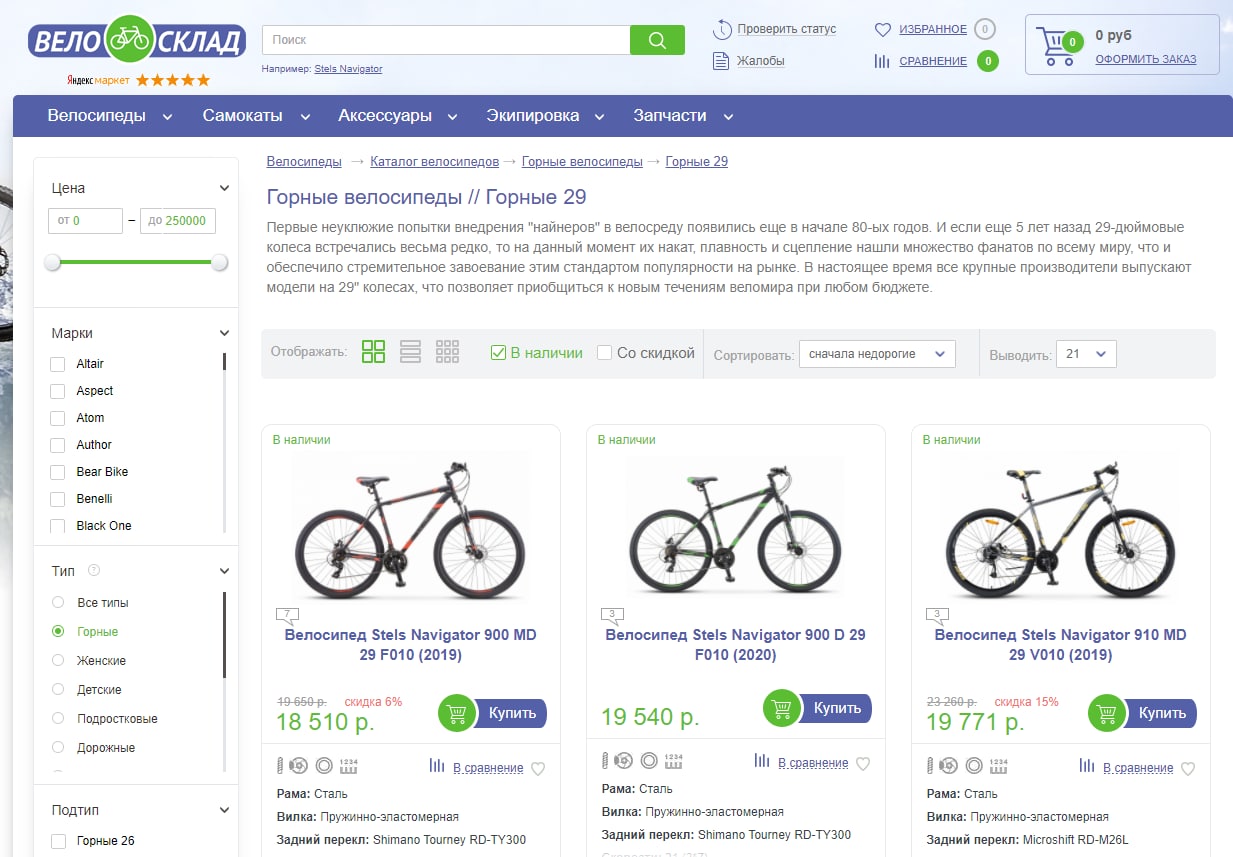Click the minimum price slider handle
Screen dimensions: 1233x857
[x=52, y=262]
